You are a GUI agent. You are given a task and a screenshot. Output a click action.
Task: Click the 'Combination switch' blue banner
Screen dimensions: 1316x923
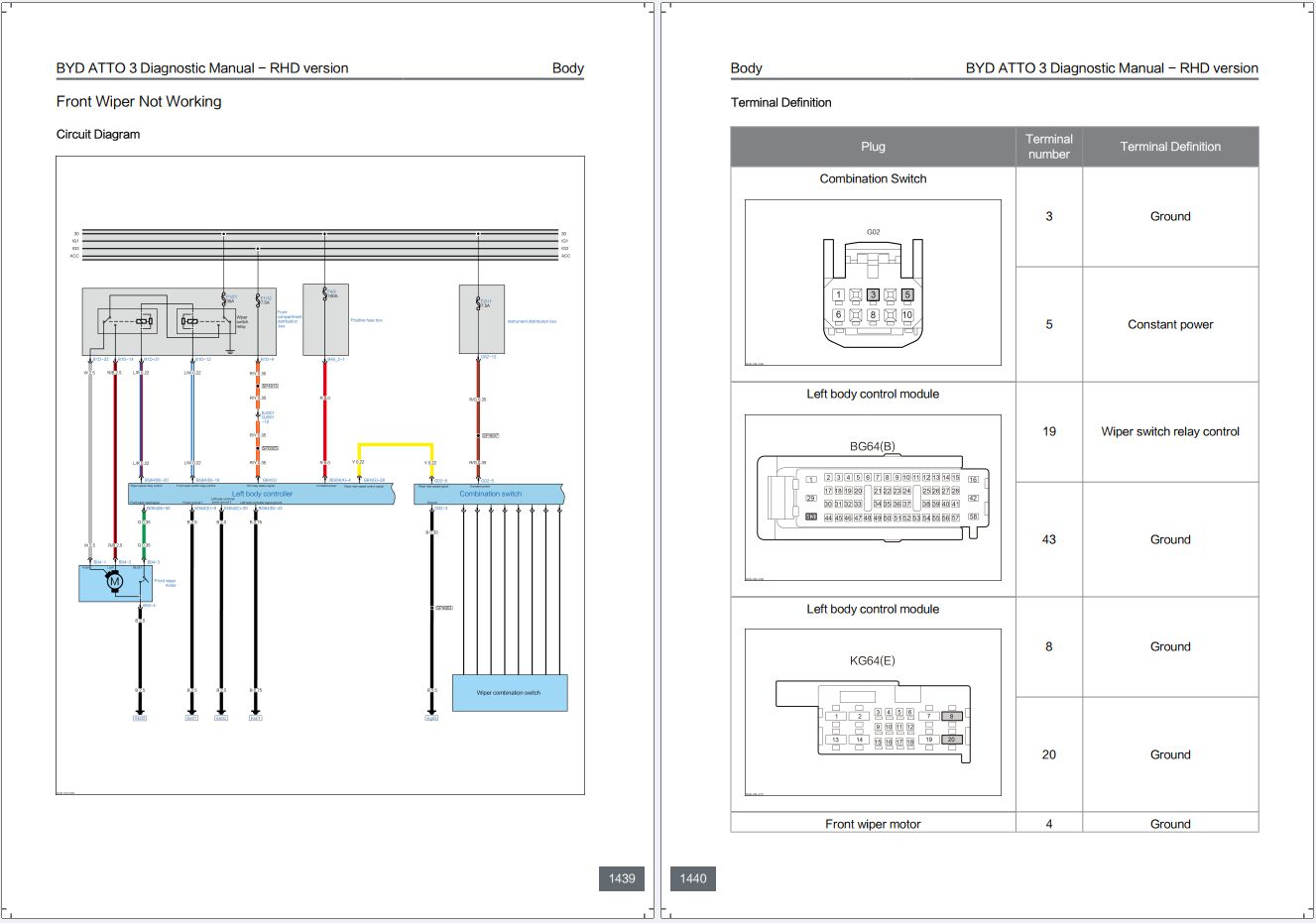click(490, 493)
